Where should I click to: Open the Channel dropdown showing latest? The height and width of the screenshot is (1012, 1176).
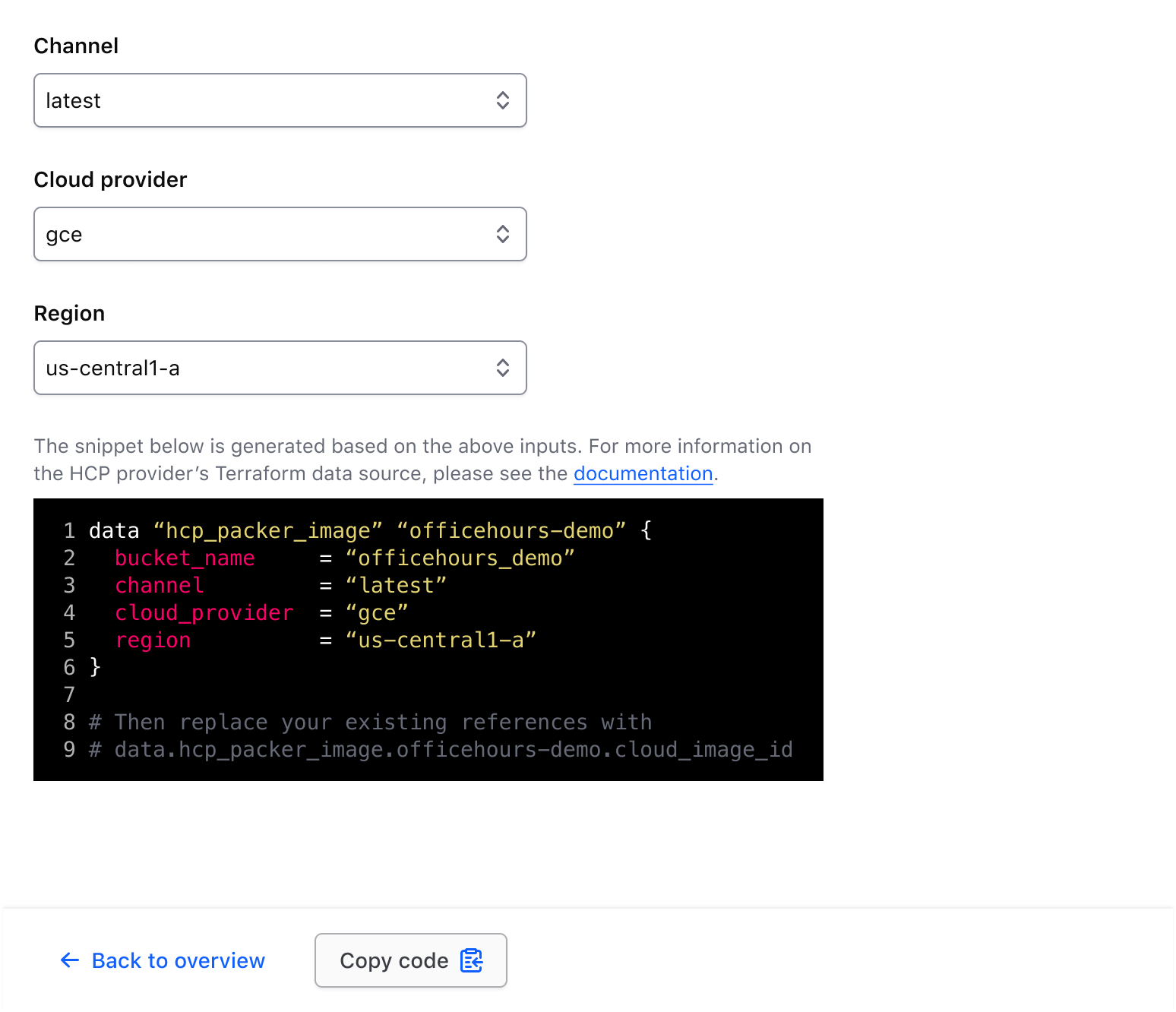tap(280, 100)
